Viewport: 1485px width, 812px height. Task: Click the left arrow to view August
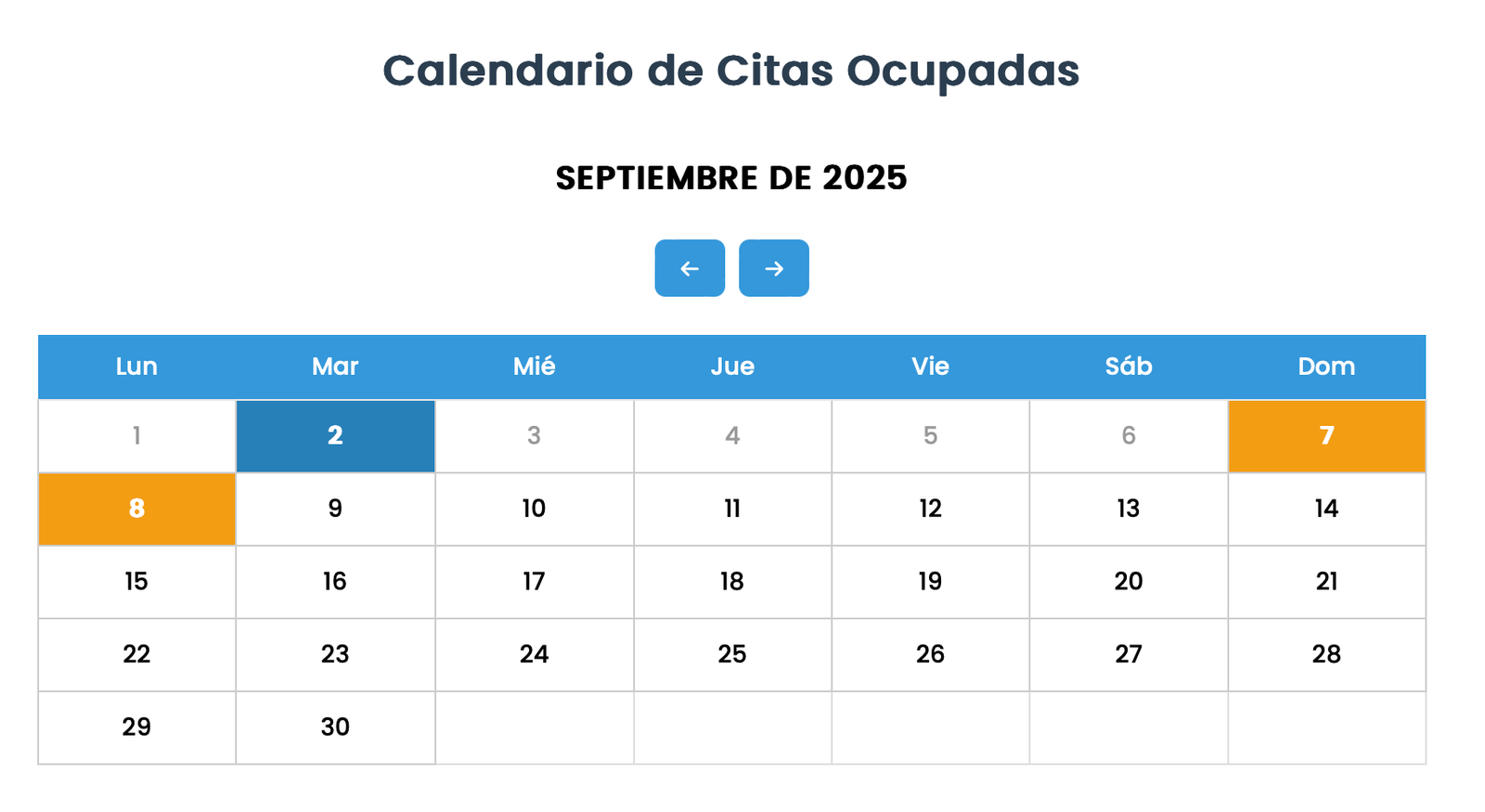(690, 268)
